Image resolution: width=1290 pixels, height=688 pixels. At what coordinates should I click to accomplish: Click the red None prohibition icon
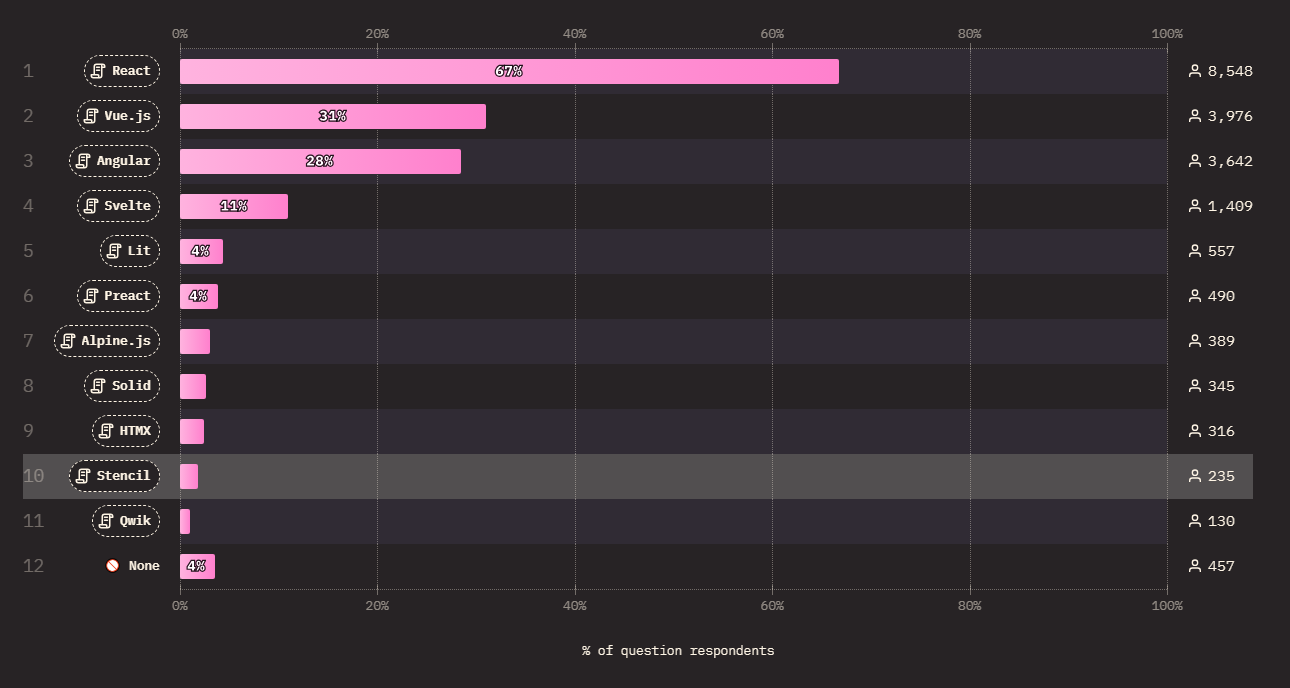pos(113,566)
